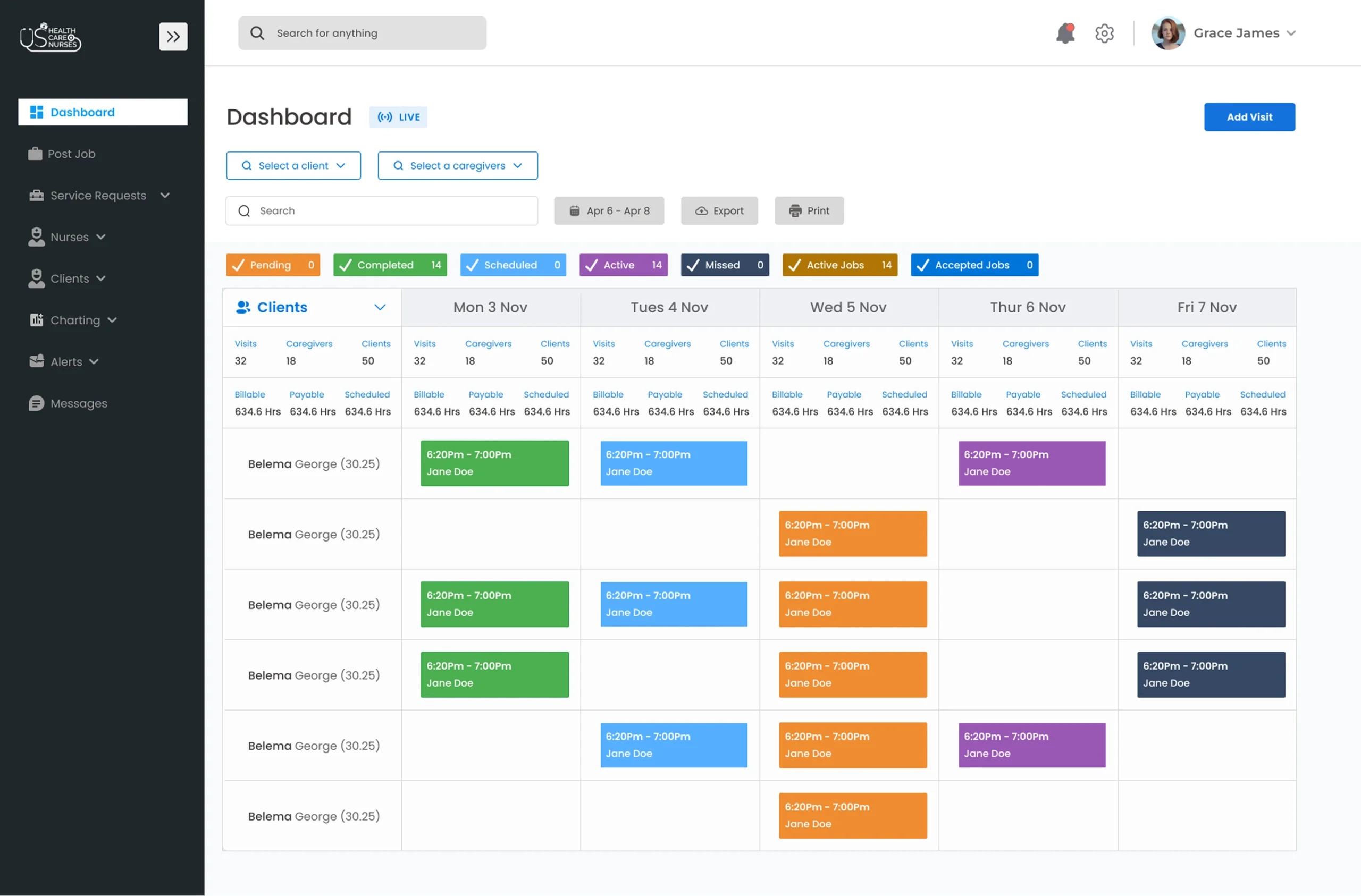Click the calendar icon on Apr 6 - Apr 8
This screenshot has height=896, width=1361.
(x=575, y=210)
